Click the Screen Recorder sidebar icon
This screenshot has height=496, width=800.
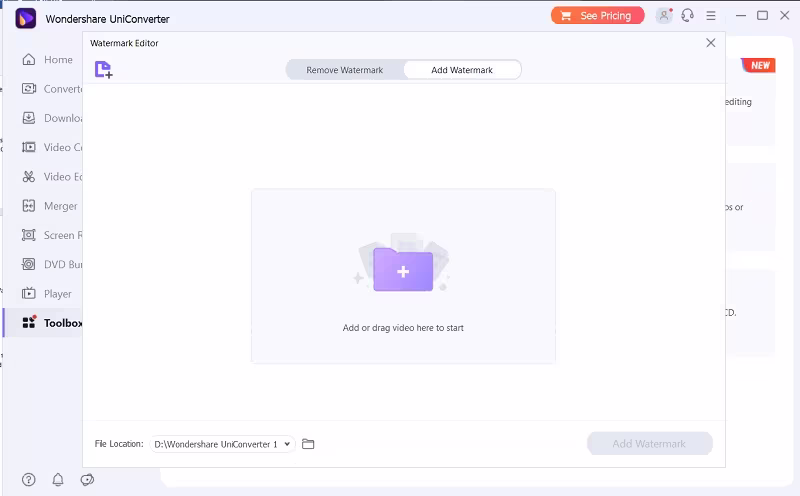[29, 235]
